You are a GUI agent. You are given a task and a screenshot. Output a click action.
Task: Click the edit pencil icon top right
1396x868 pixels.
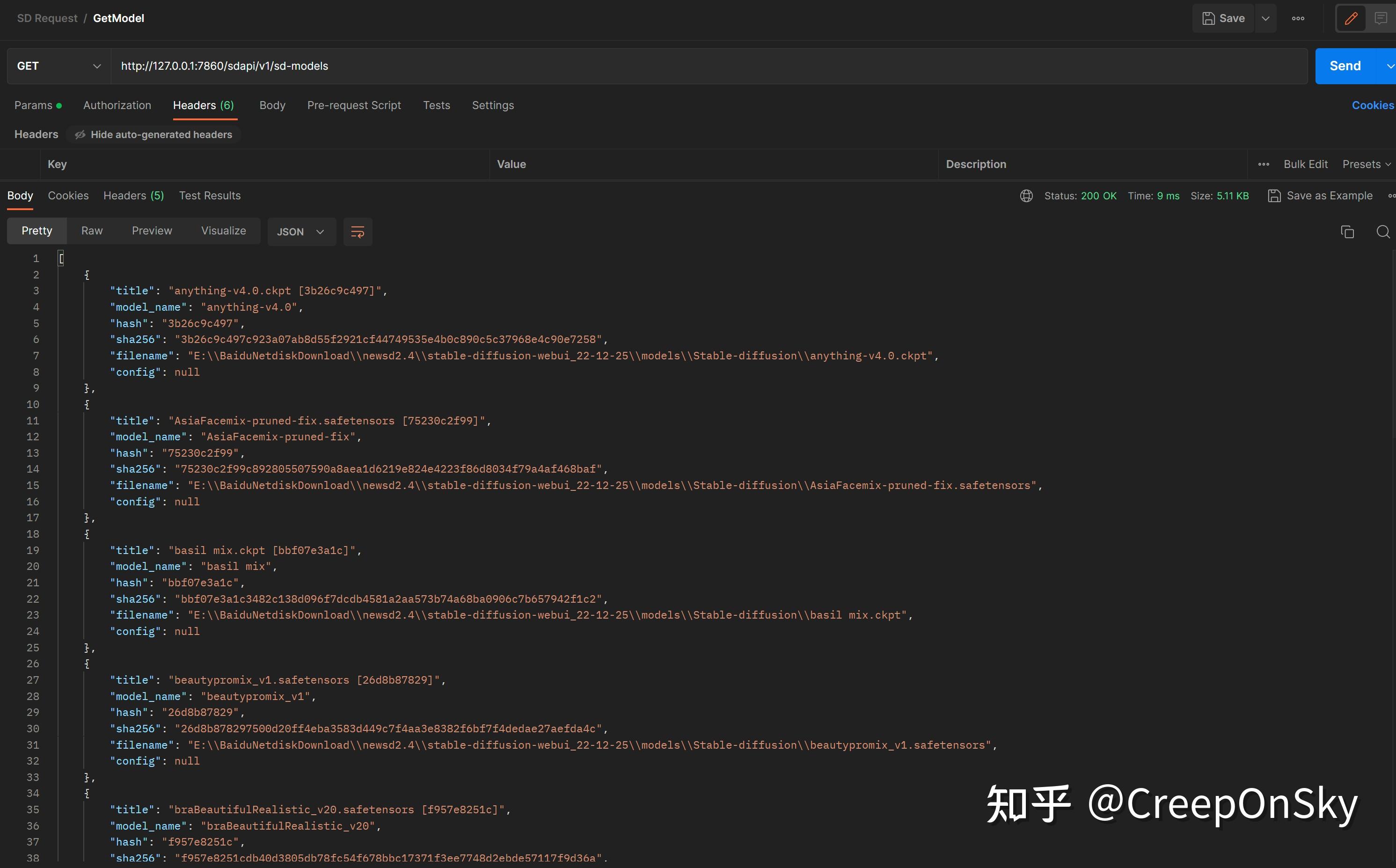click(1351, 18)
